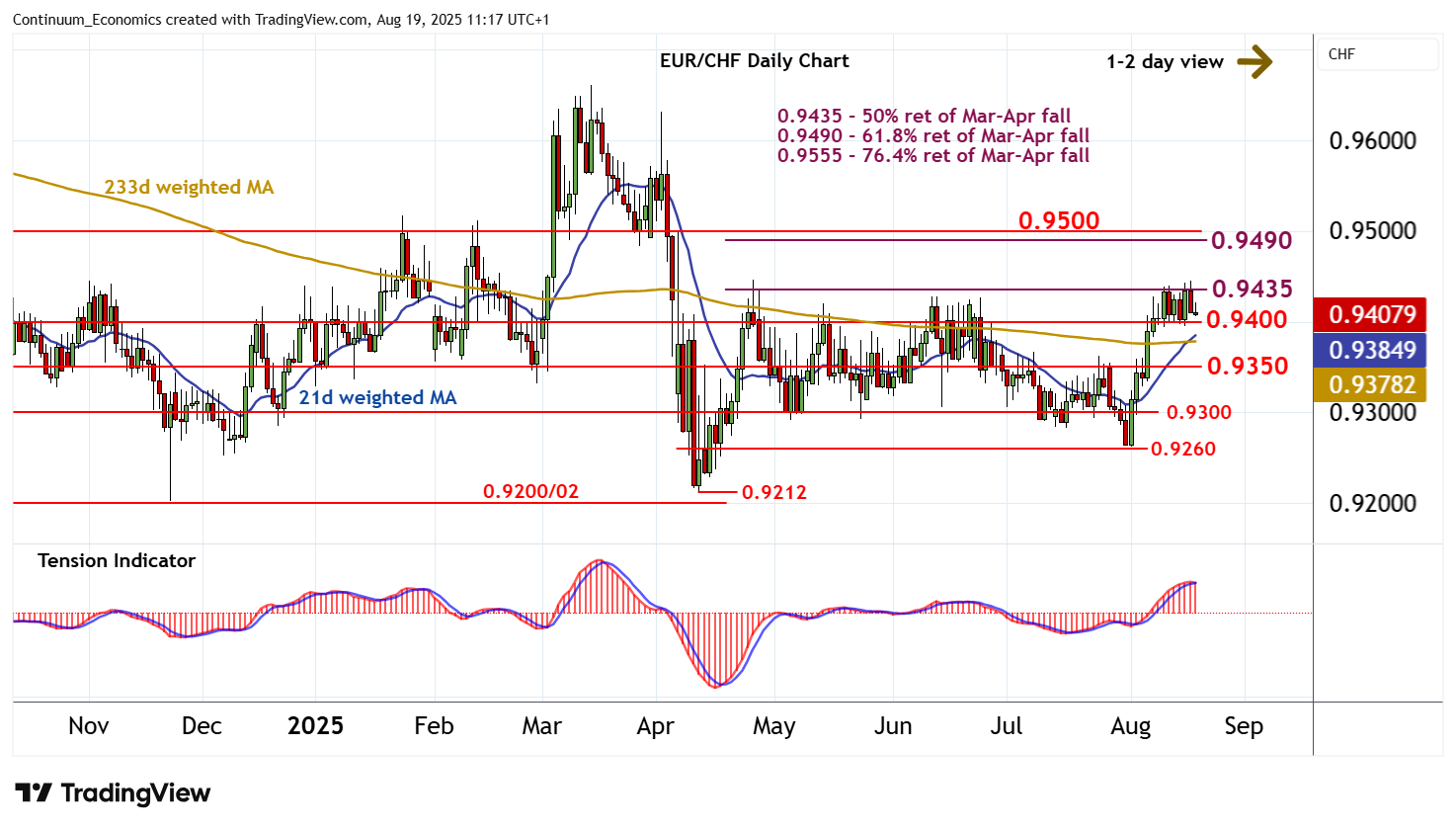
Task: Click the Sep label on time axis
Action: coord(1244,726)
